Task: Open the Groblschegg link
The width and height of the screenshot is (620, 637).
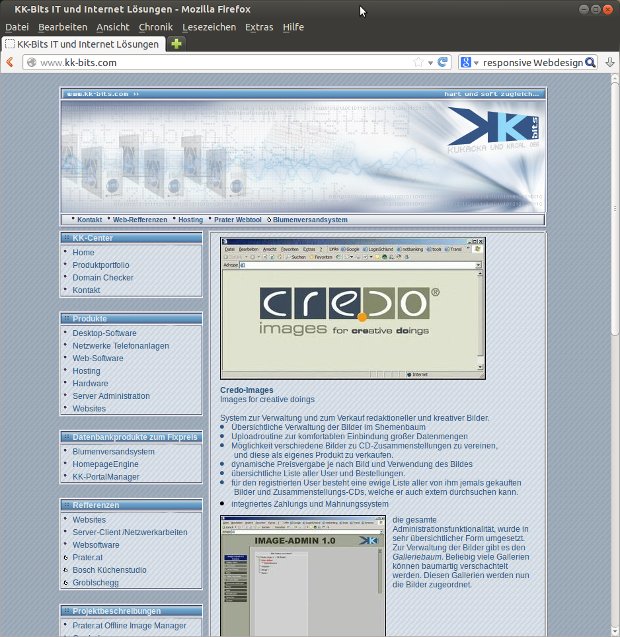Action: coord(95,583)
